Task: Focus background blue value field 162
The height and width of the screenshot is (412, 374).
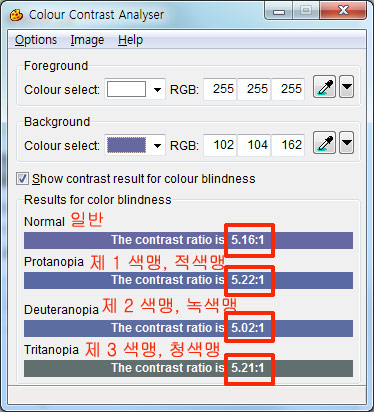Action: pyautogui.click(x=288, y=145)
